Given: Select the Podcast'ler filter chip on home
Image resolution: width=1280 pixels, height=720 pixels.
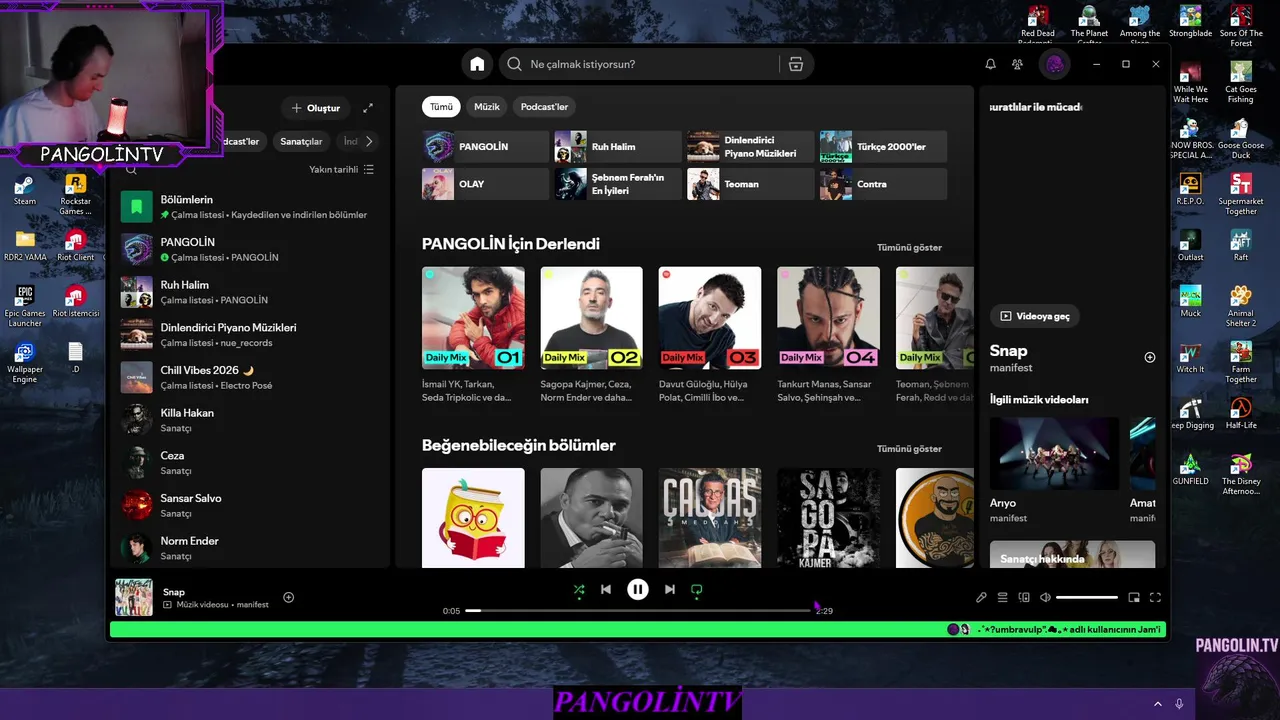Looking at the screenshot, I should [x=544, y=107].
